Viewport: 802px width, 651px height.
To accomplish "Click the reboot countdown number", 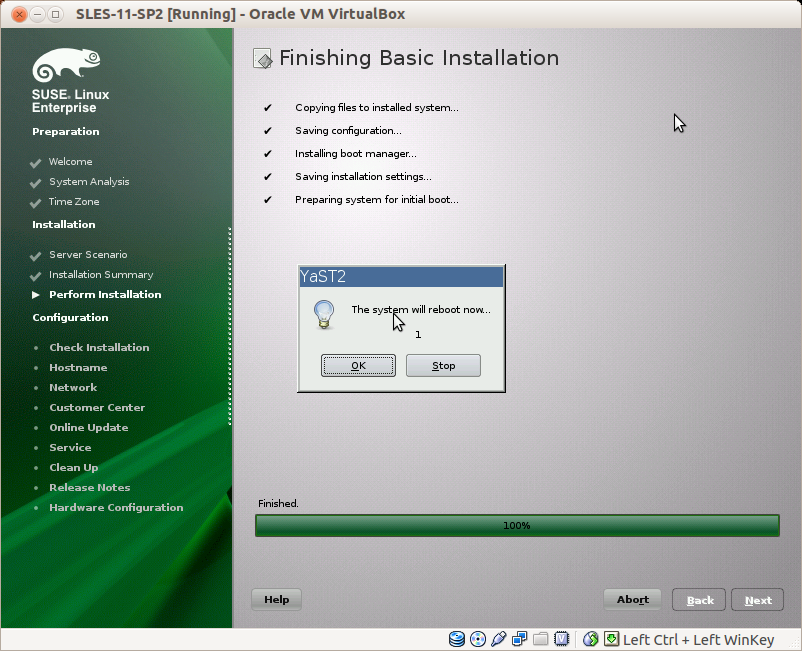I will [418, 334].
